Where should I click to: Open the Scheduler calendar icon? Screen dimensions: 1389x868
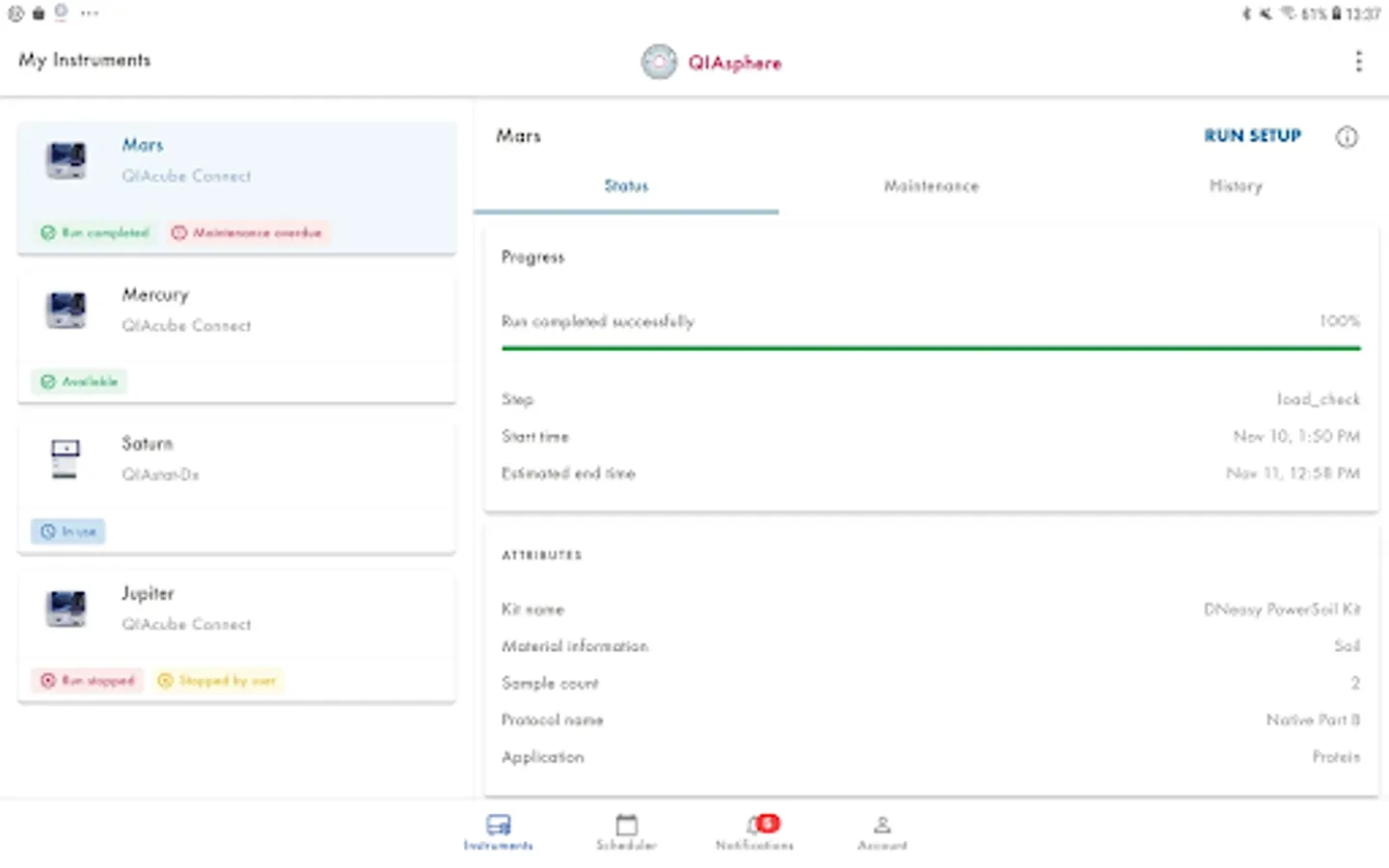(626, 825)
